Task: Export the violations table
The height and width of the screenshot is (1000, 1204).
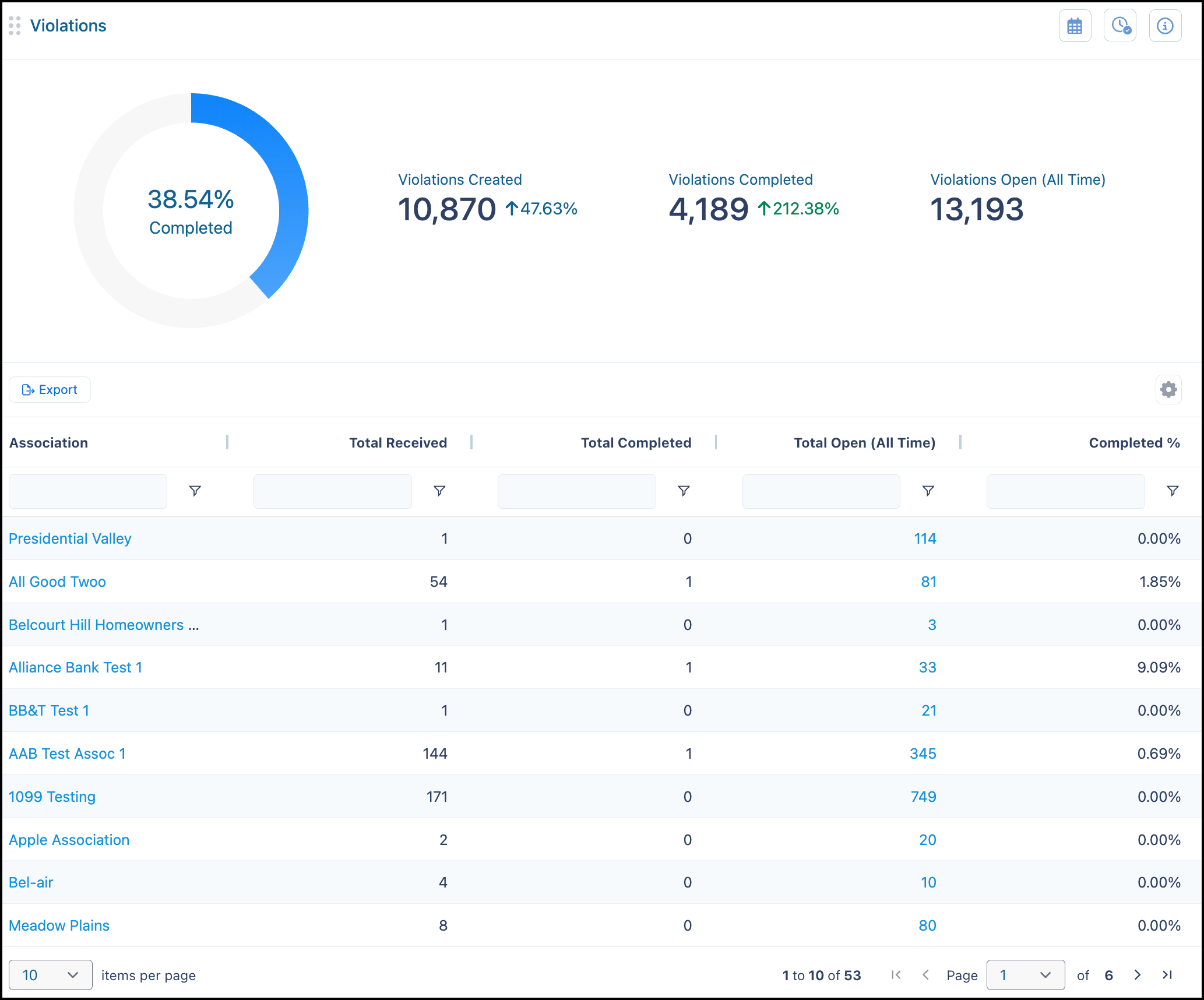Action: (50, 389)
